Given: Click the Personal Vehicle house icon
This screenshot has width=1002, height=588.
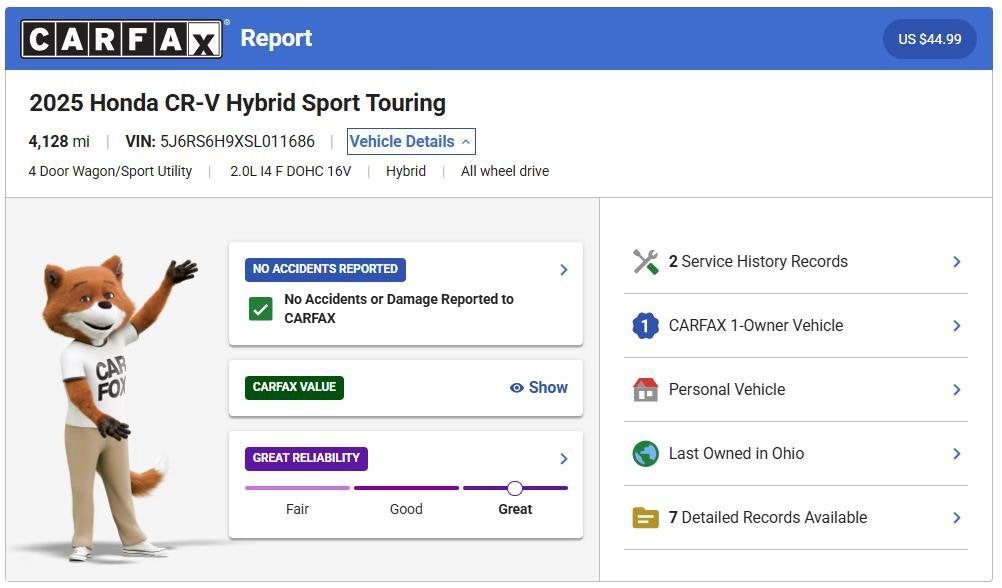Looking at the screenshot, I should coord(645,389).
